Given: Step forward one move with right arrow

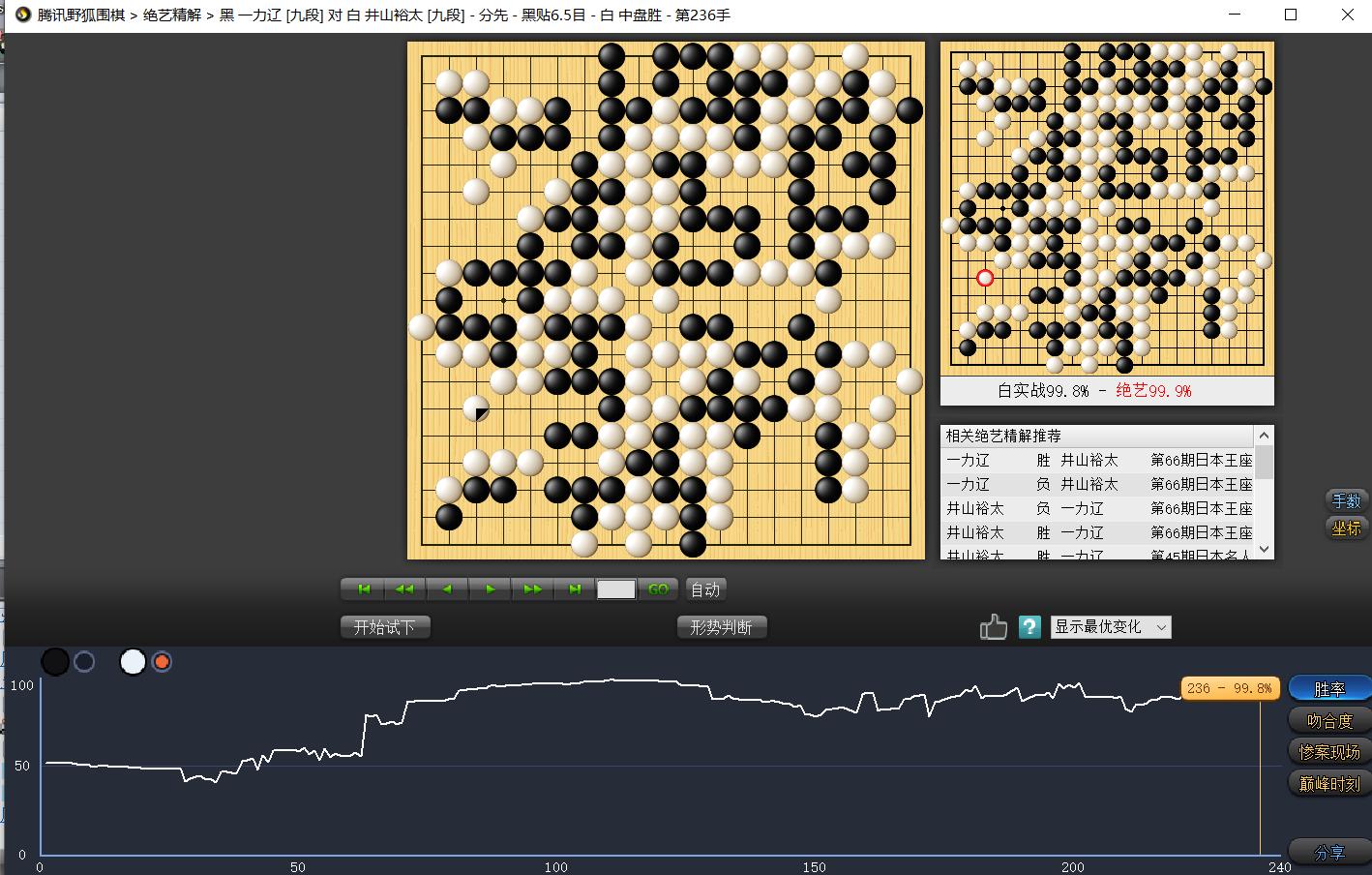Looking at the screenshot, I should click(x=490, y=588).
